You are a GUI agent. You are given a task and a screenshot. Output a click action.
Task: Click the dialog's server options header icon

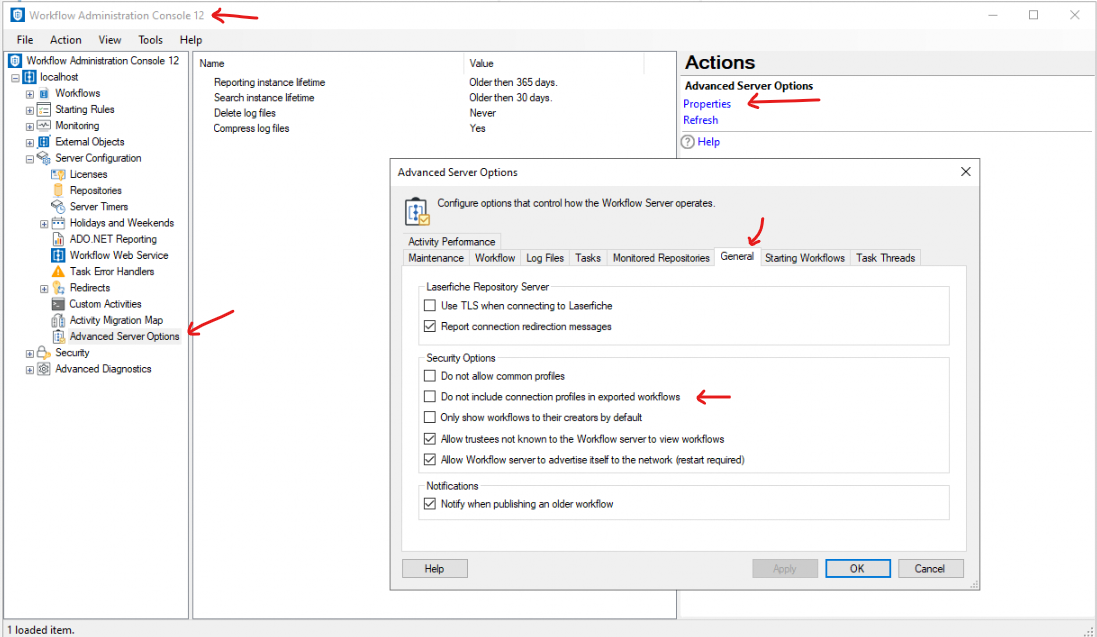(417, 211)
